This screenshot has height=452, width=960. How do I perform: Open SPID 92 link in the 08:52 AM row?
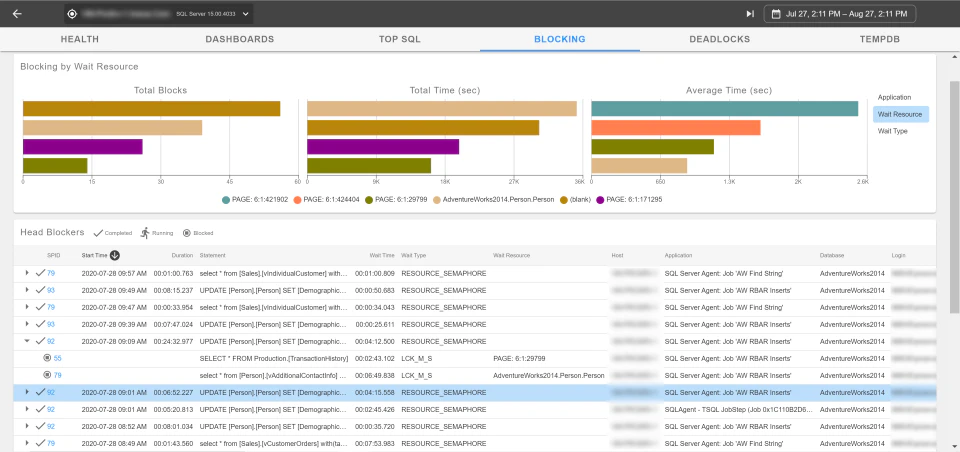tap(51, 426)
